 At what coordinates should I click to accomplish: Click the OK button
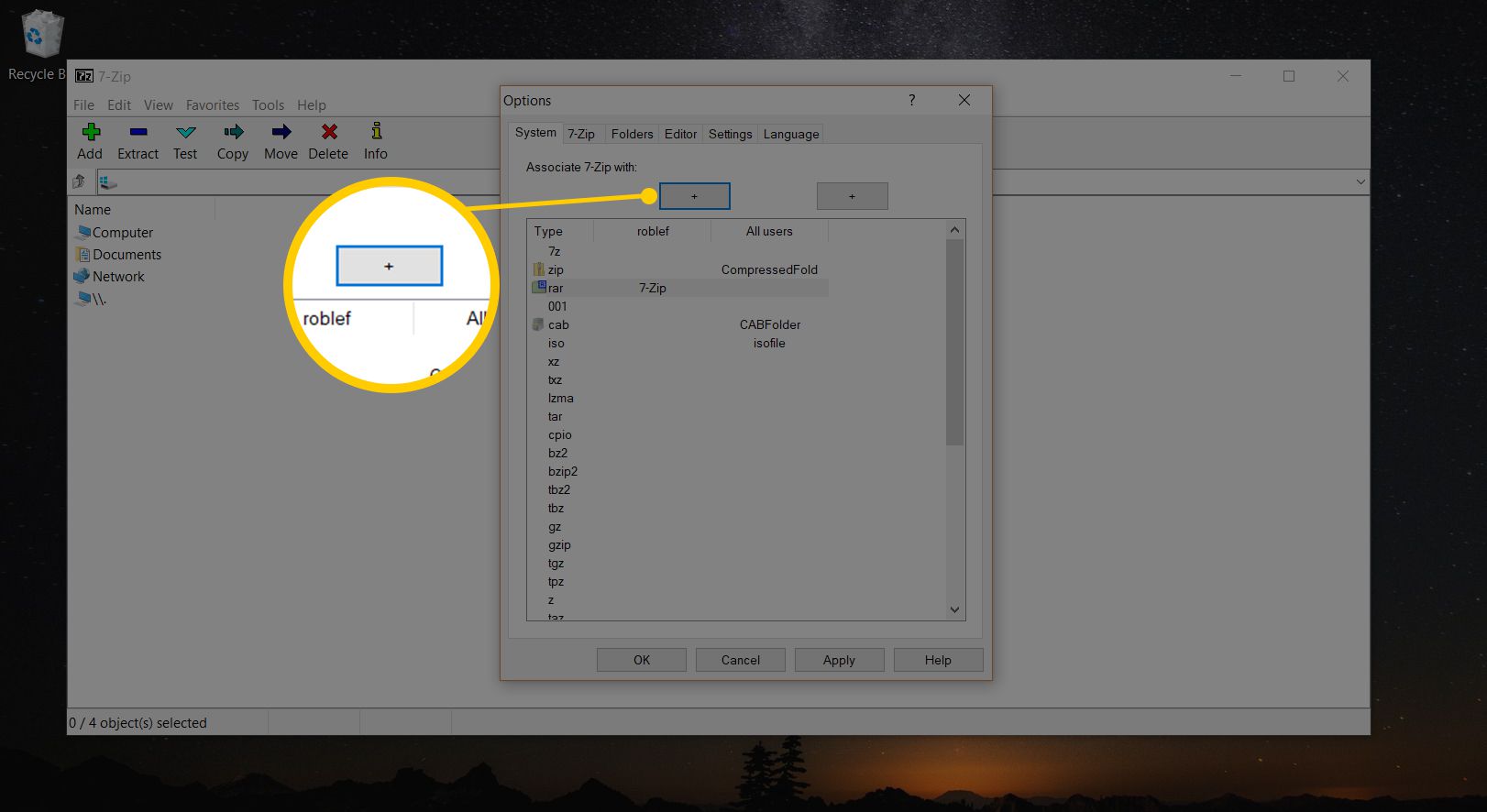[642, 660]
